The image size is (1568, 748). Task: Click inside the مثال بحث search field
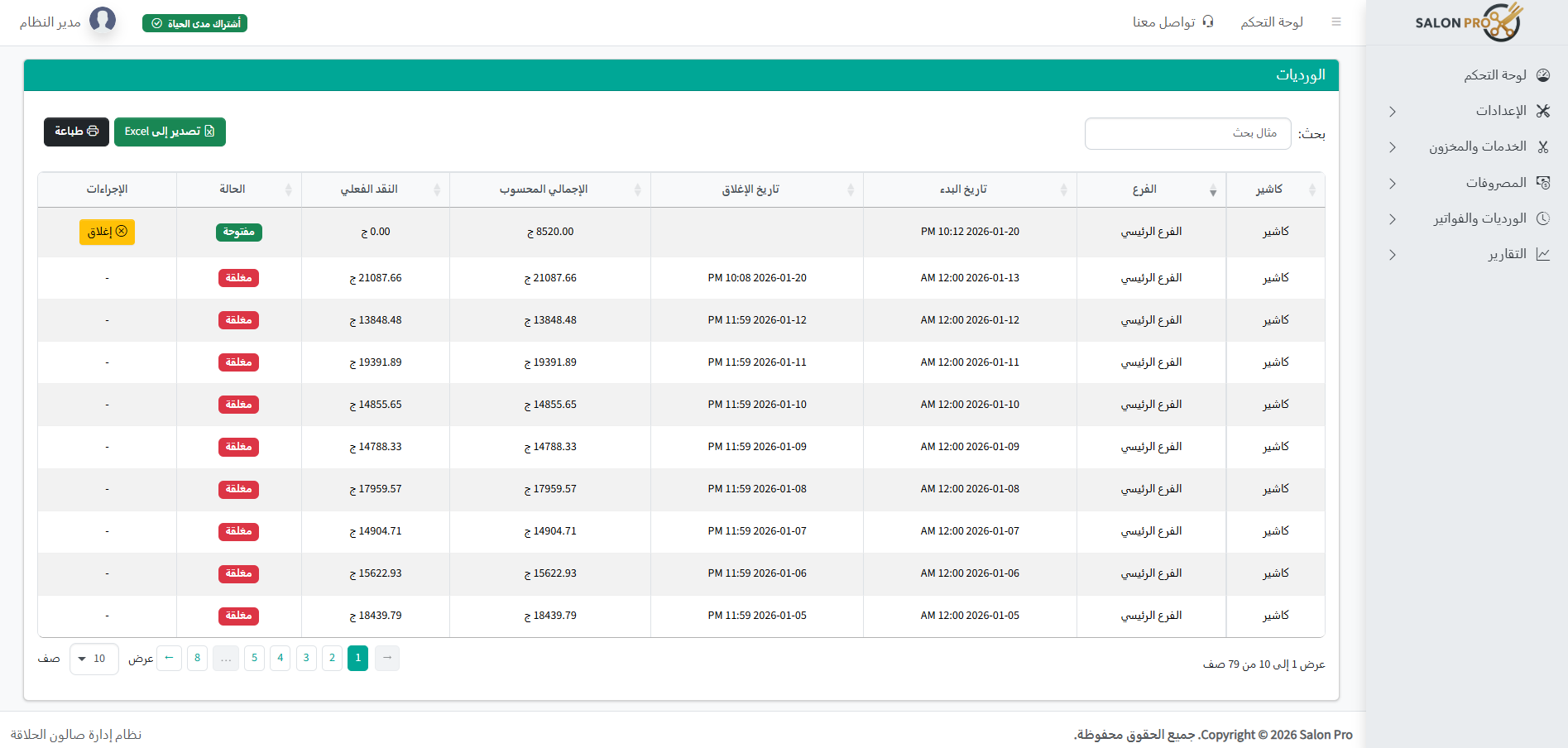[1187, 133]
